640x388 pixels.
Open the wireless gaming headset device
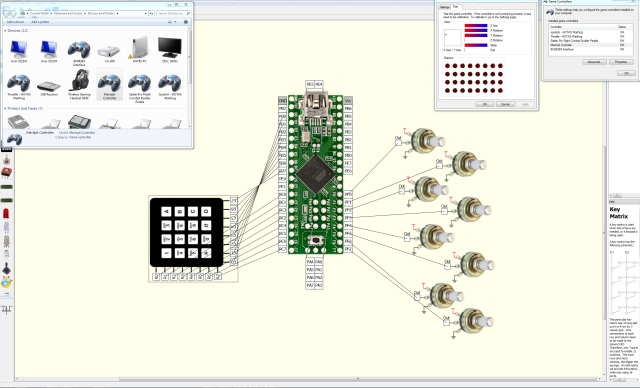click(x=79, y=84)
